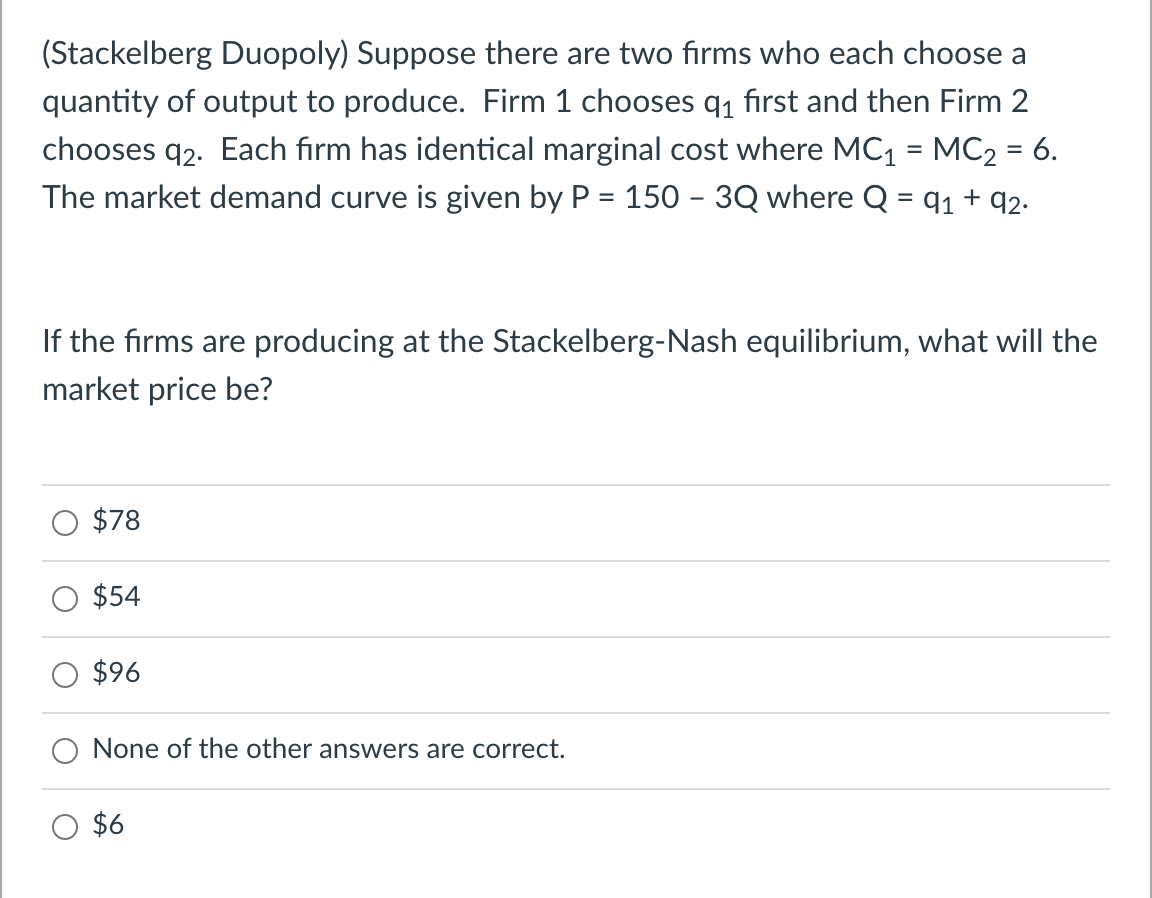Click the $54 answer label text
Image resolution: width=1152 pixels, height=898 pixels.
point(115,597)
